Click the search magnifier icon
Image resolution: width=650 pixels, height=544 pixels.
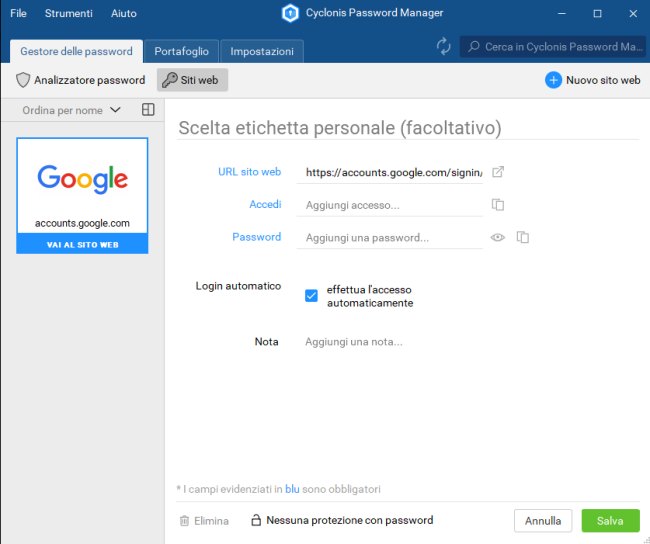pyautogui.click(x=473, y=46)
